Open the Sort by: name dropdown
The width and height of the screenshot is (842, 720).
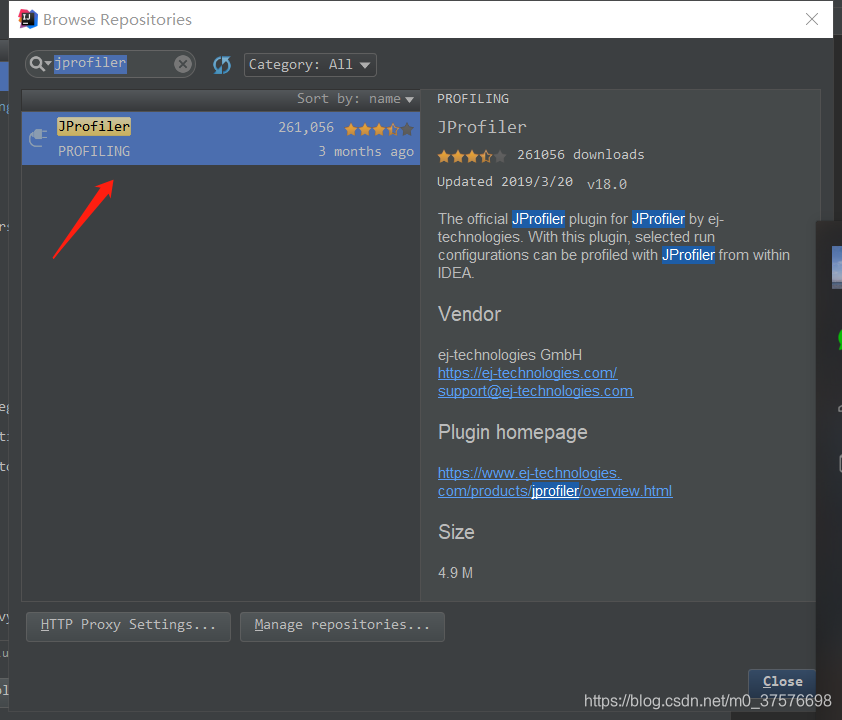[355, 99]
